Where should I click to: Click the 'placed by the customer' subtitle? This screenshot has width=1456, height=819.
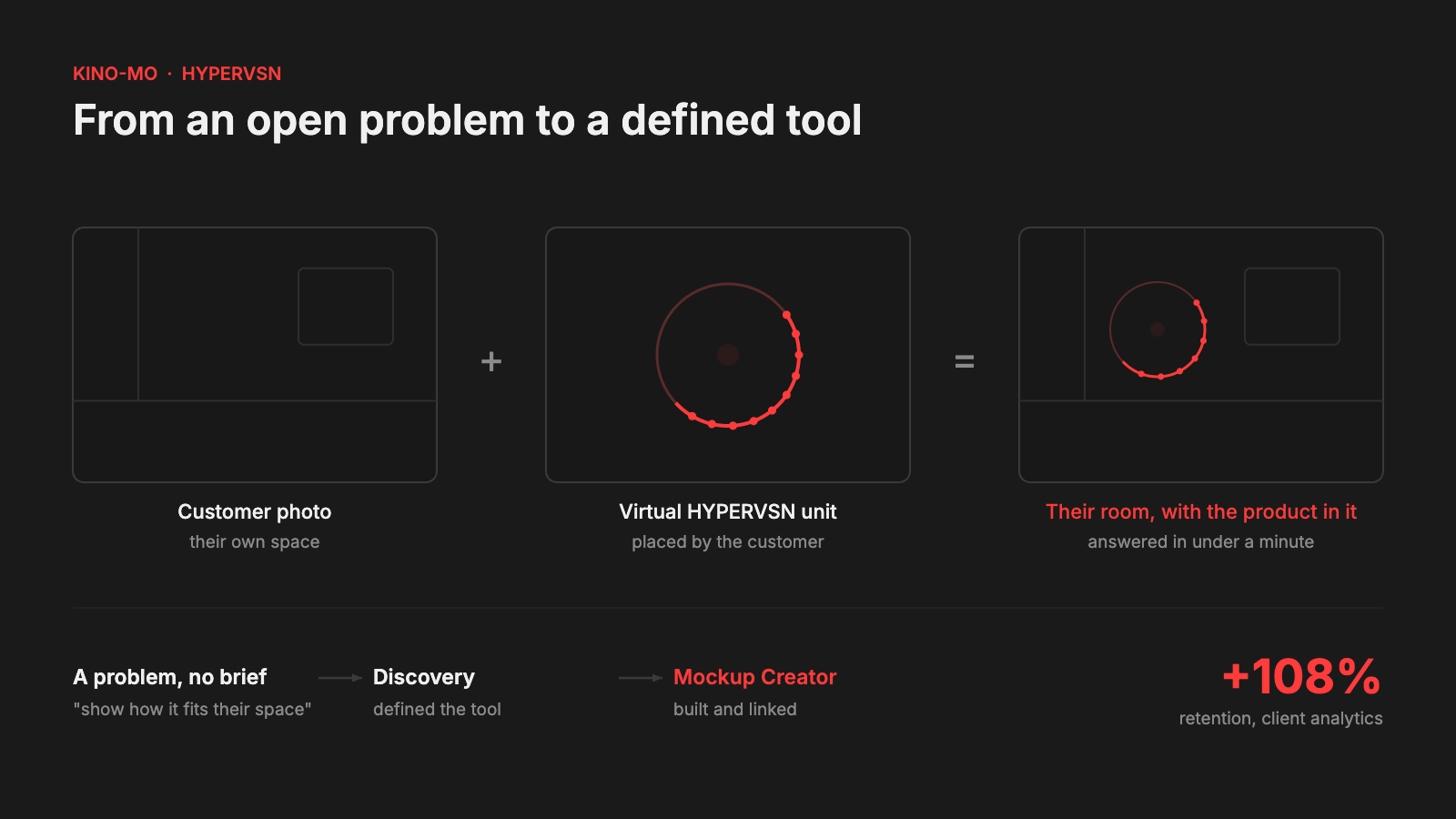(x=728, y=541)
